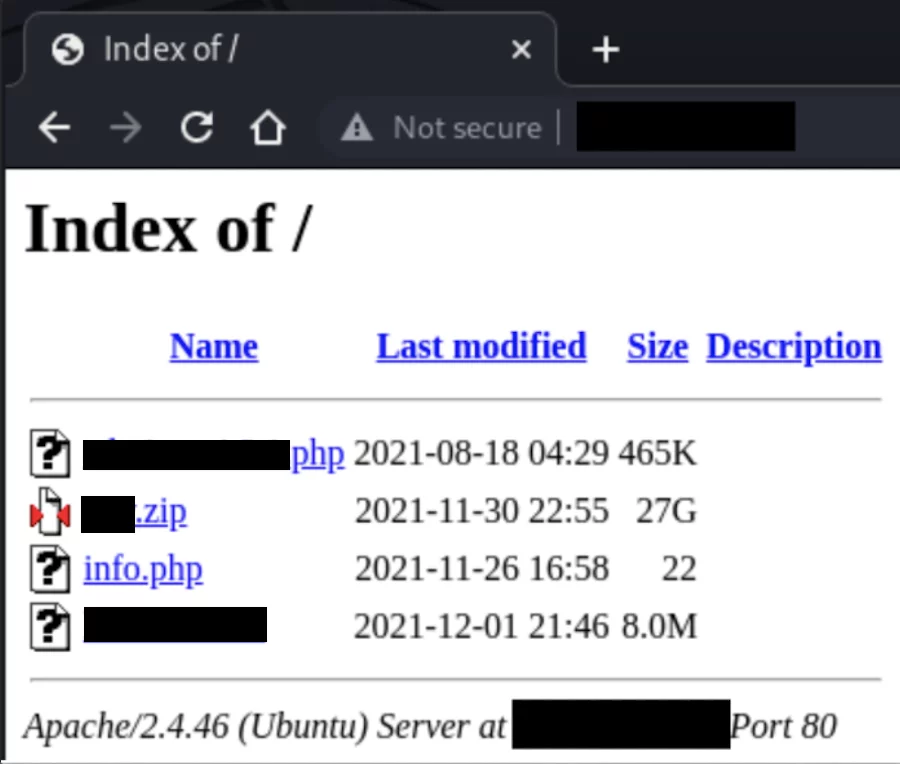This screenshot has height=764, width=900.
Task: Click inside the address bar
Action: (x=686, y=127)
